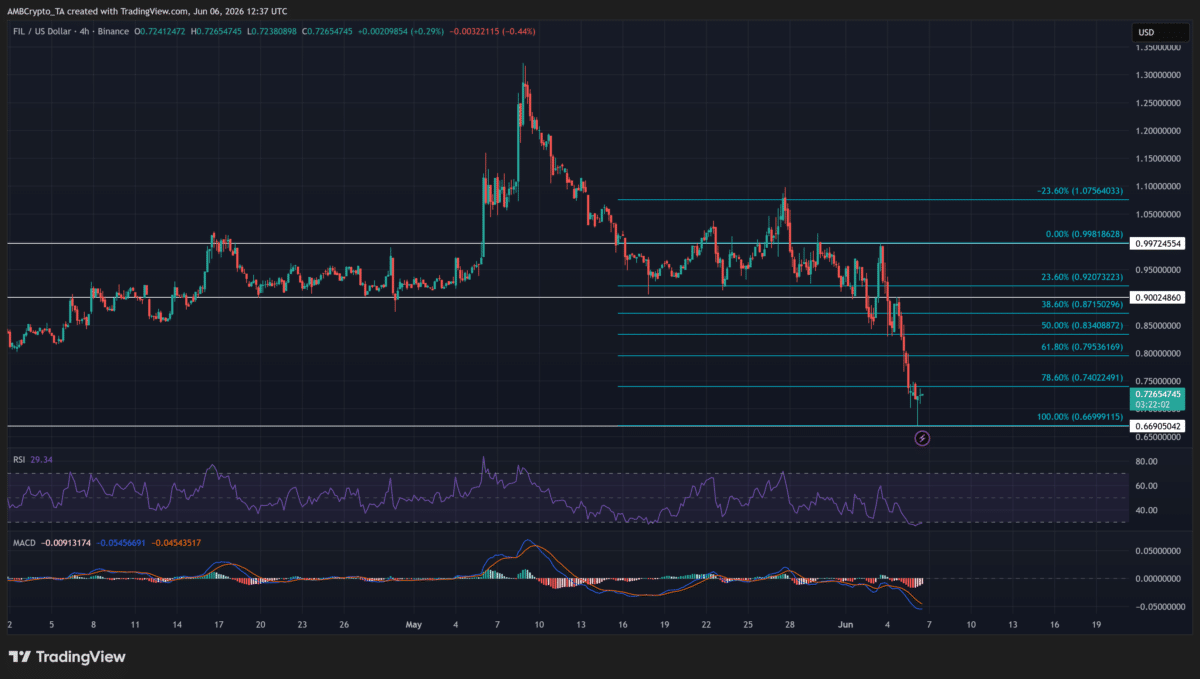This screenshot has width=1200, height=679.
Task: Select the 0.00% (0.99818628) Fibonacci label
Action: pos(1084,232)
